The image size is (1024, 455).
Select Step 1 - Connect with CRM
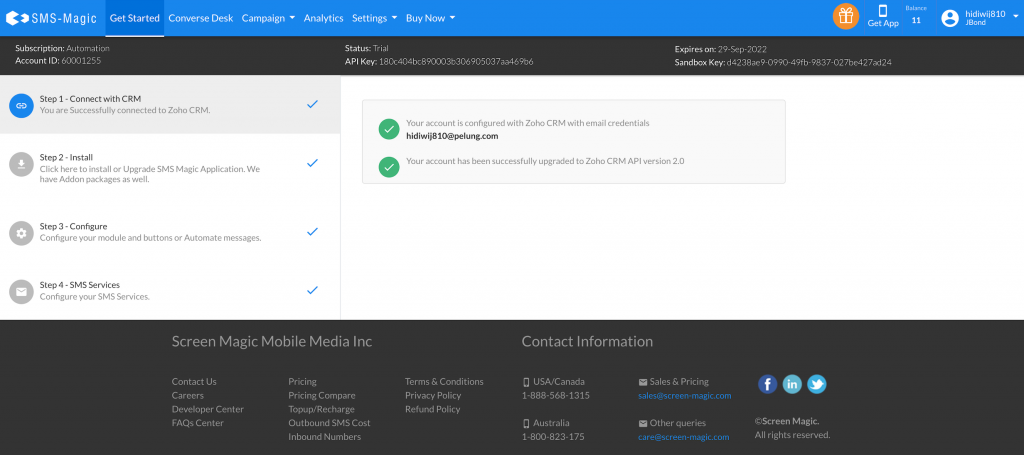pyautogui.click(x=170, y=104)
